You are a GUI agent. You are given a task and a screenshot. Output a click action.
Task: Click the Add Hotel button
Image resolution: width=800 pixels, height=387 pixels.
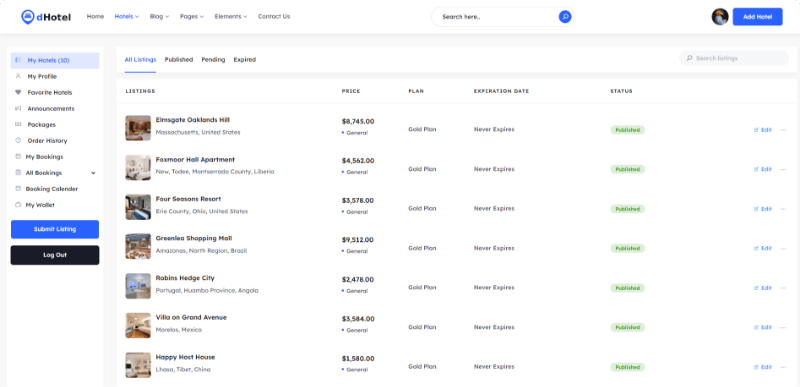click(x=758, y=17)
